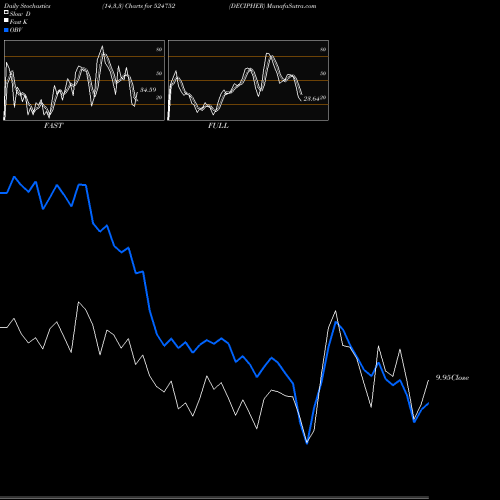Click the white Close line endpoint near 9.95
The image size is (500, 500).
pyautogui.click(x=428, y=380)
